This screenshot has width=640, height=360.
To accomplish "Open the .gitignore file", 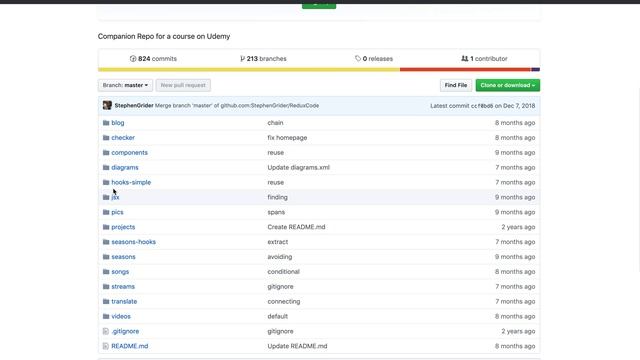I will [125, 331].
